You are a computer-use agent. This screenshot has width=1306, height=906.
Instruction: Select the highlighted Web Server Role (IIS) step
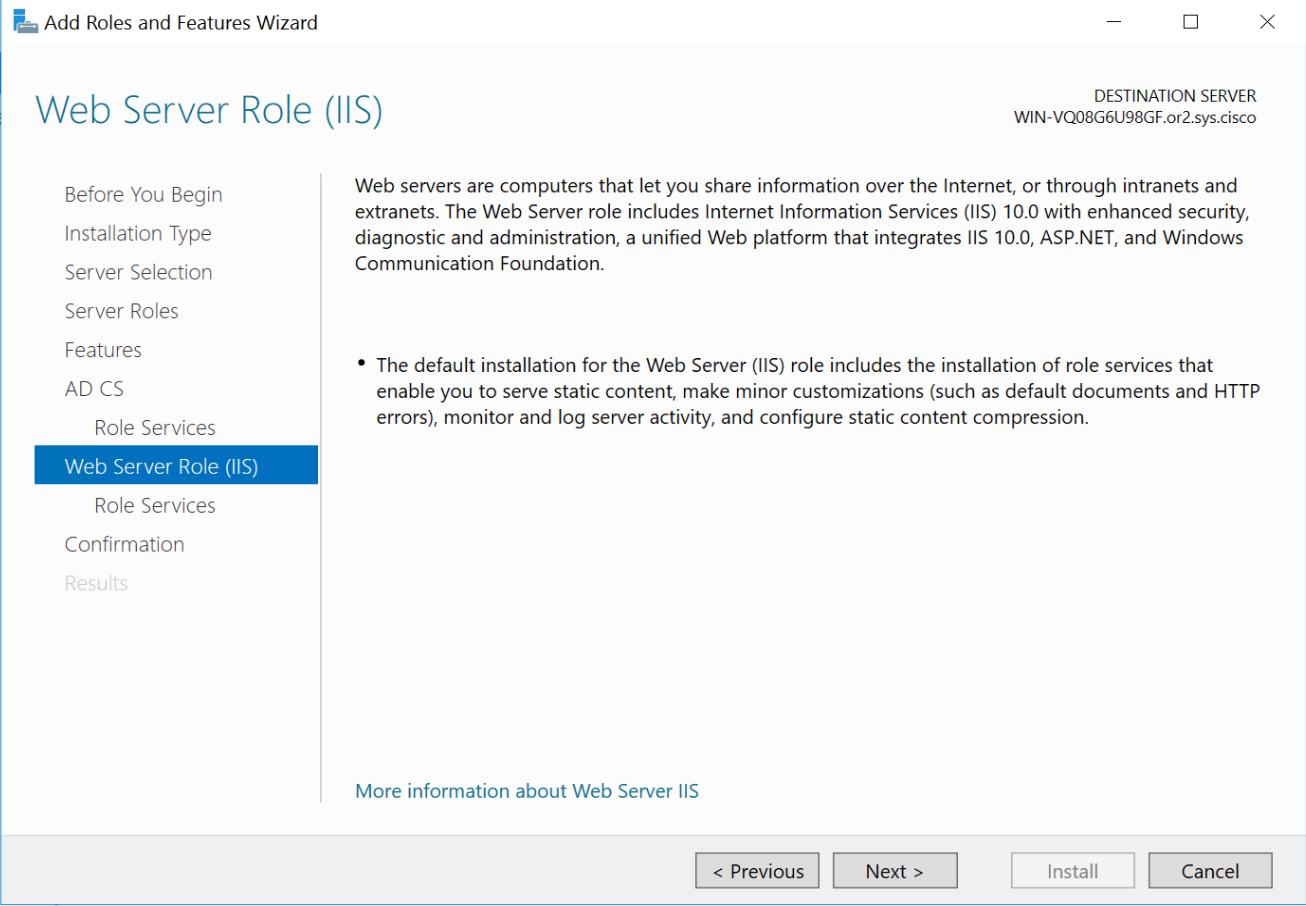(161, 466)
